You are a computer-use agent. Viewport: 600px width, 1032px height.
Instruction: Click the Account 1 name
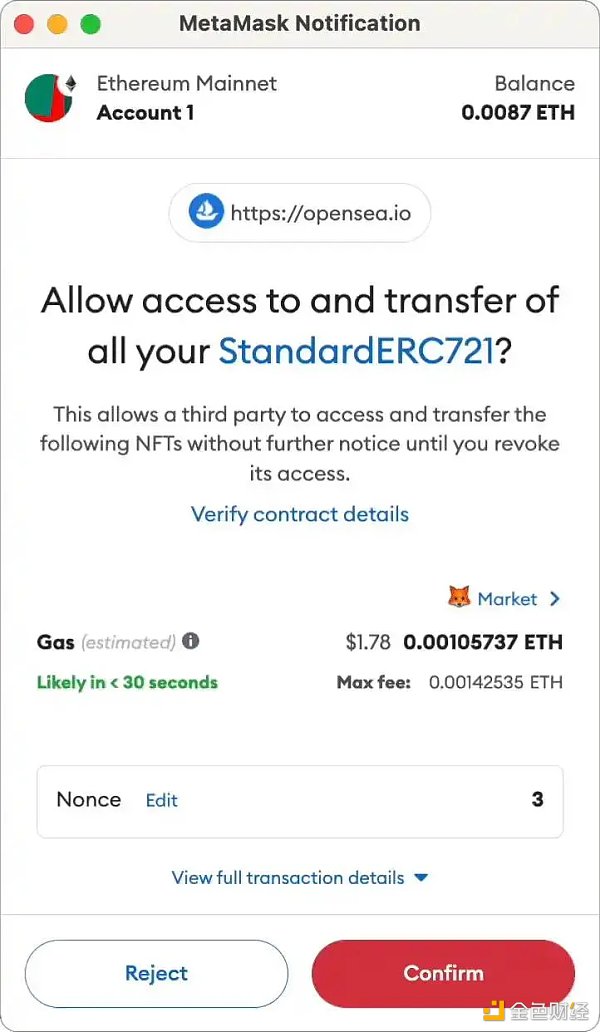[x=146, y=112]
